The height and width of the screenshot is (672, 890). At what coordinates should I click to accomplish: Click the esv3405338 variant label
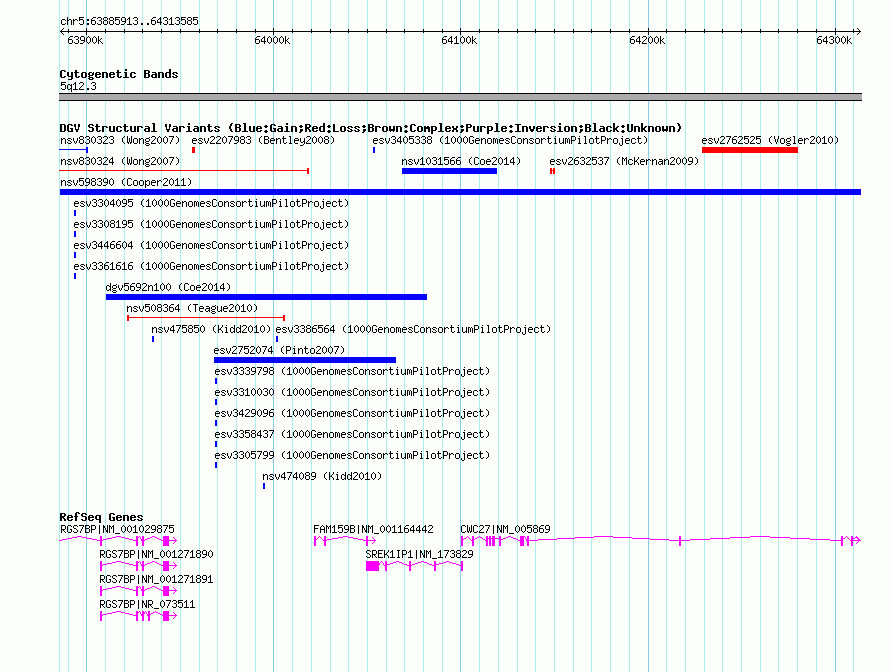510,140
